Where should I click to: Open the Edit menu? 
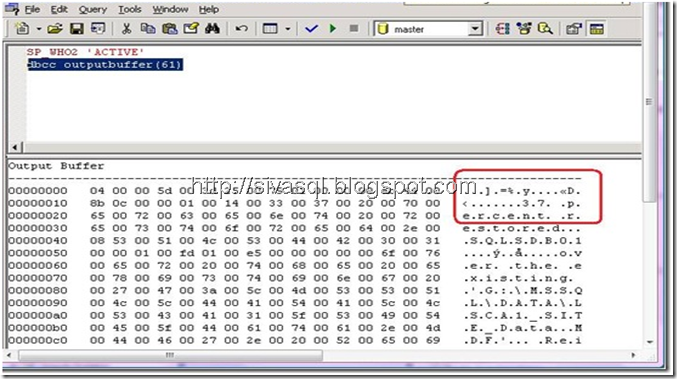point(59,9)
